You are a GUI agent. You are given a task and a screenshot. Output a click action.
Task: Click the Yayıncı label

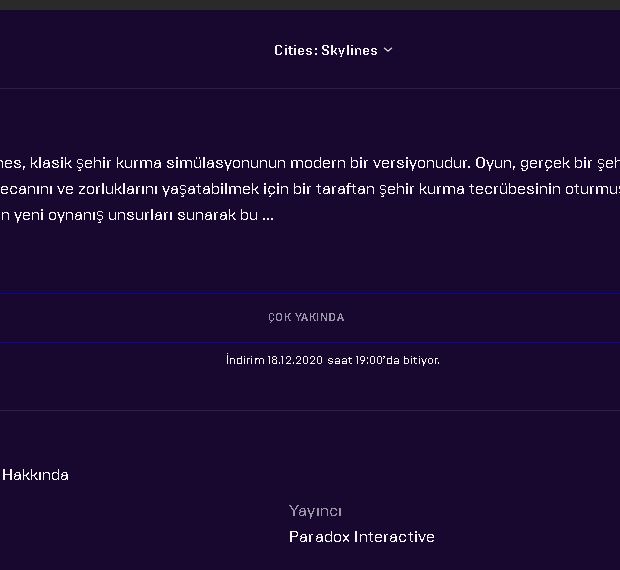[315, 511]
